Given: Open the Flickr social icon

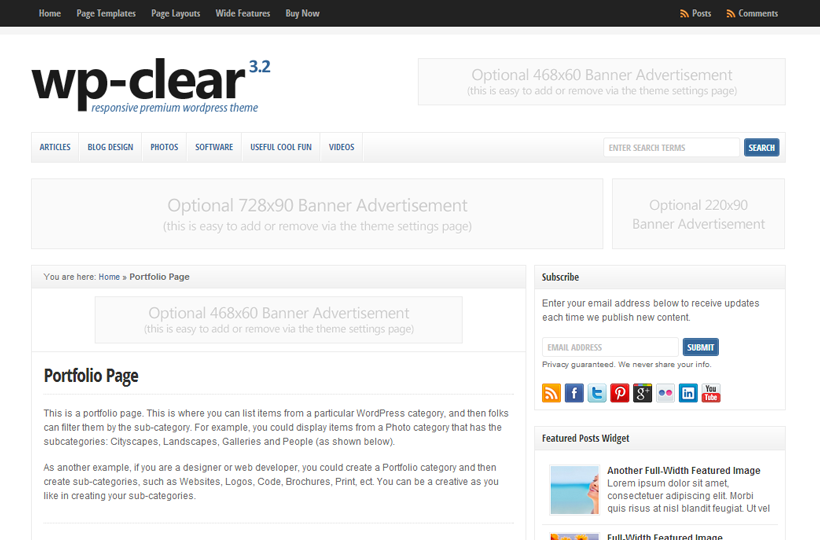Looking at the screenshot, I should pos(665,393).
